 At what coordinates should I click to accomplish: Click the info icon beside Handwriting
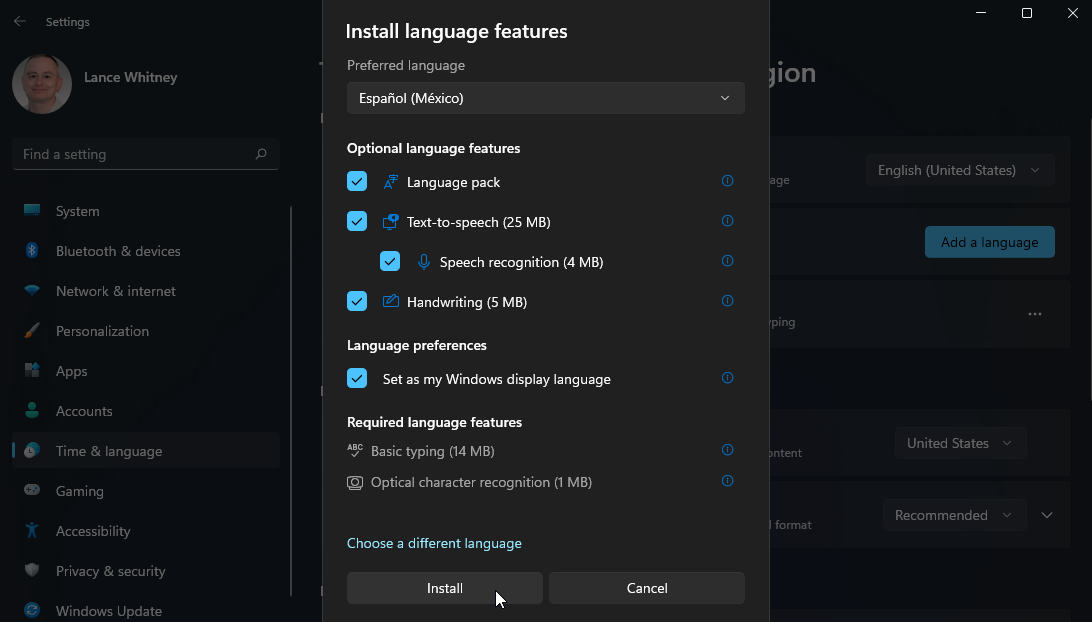pos(727,300)
